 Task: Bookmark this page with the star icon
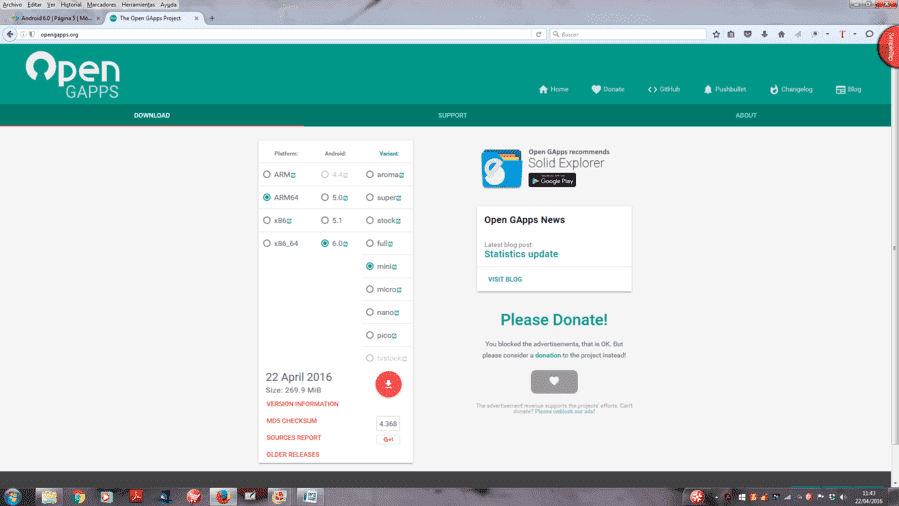coord(716,34)
